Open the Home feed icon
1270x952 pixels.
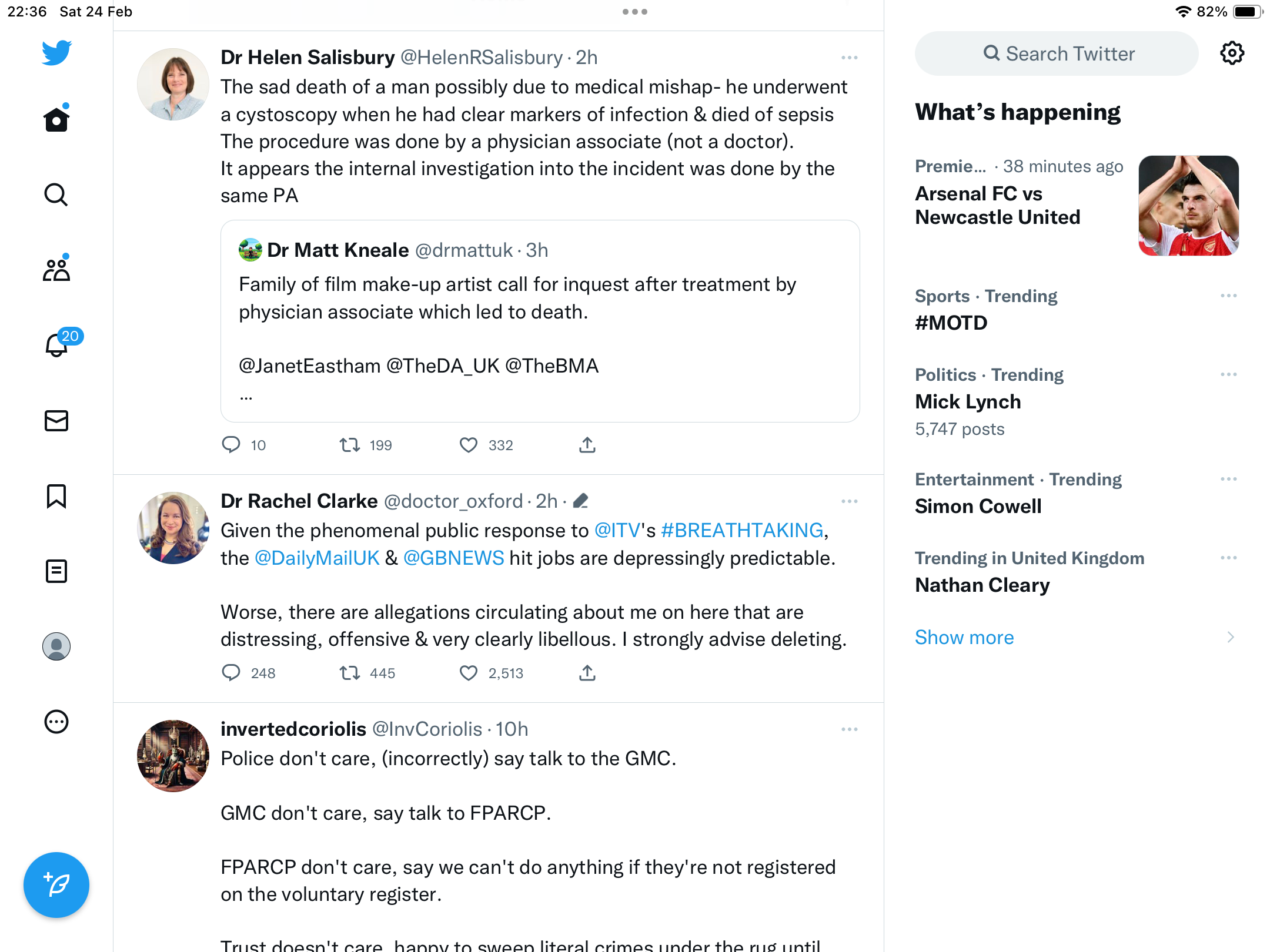(x=56, y=120)
